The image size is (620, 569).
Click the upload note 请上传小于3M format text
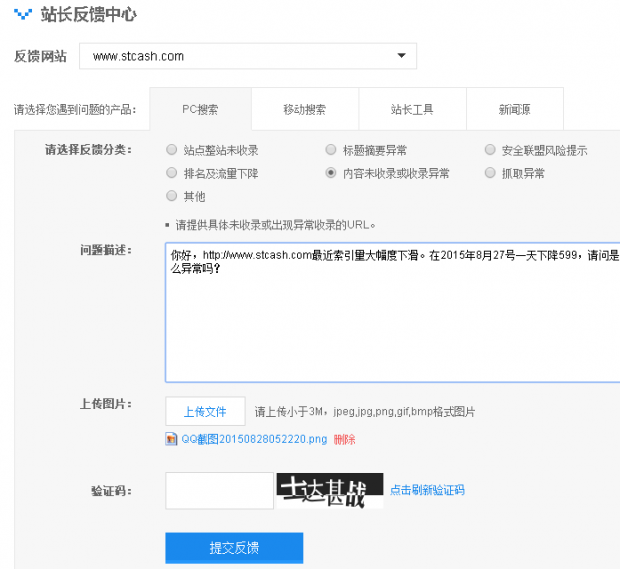365,412
